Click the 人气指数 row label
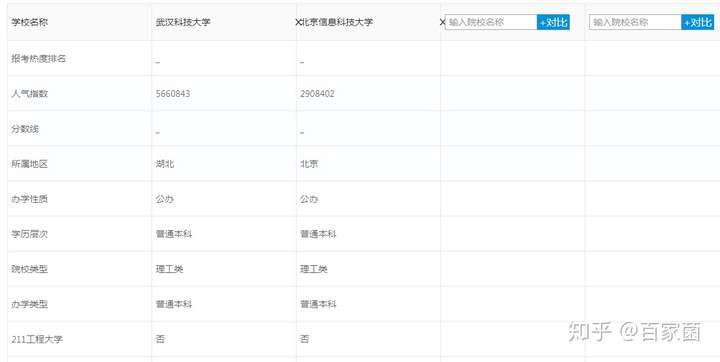720x362 pixels. [x=29, y=94]
